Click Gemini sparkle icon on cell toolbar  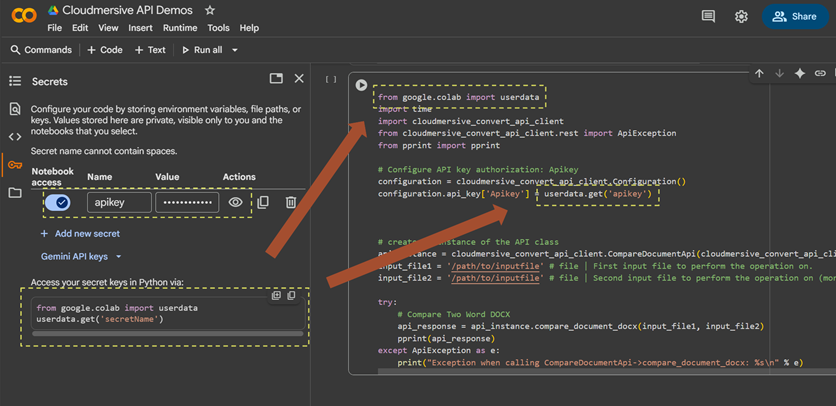point(800,74)
